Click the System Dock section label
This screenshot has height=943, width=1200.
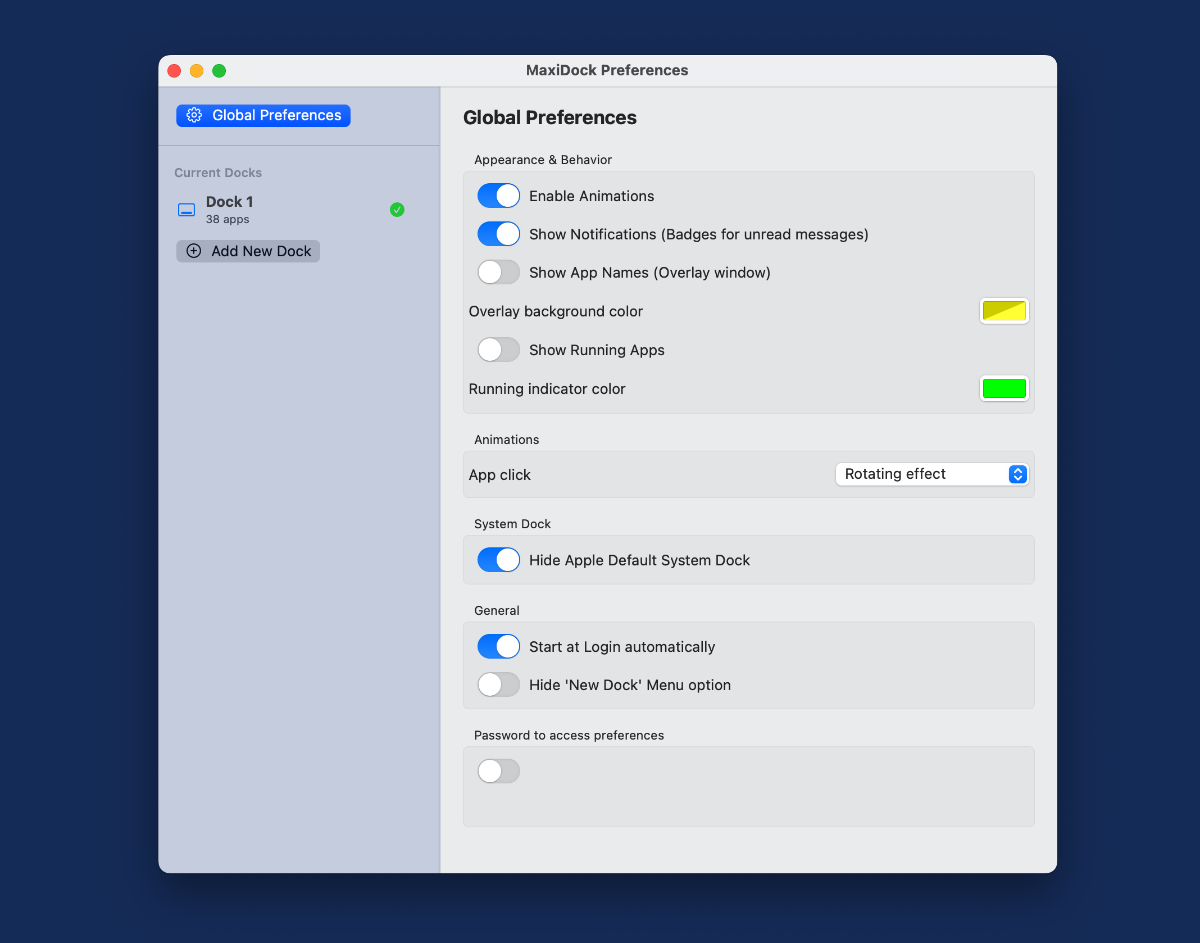(x=513, y=524)
